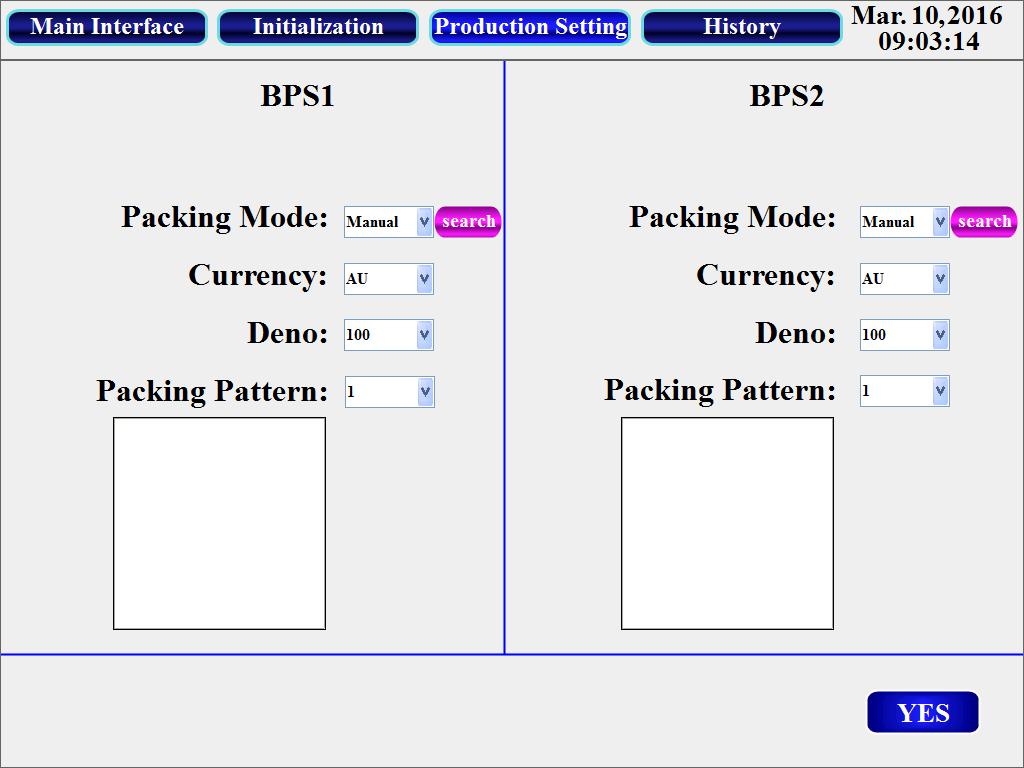Select the Production Setting tab
Image resolution: width=1024 pixels, height=768 pixels.
(x=530, y=27)
